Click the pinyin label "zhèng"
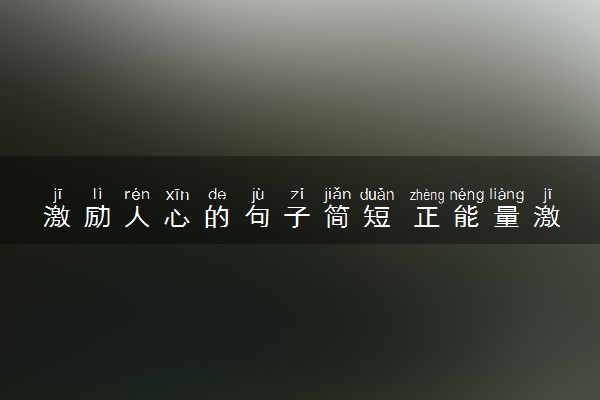 point(427,195)
